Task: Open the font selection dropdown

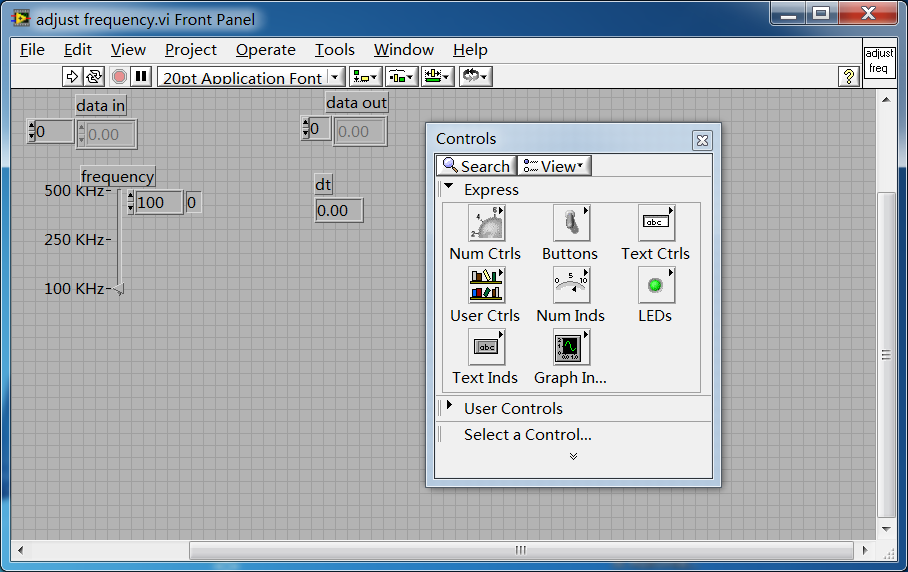Action: coord(251,77)
